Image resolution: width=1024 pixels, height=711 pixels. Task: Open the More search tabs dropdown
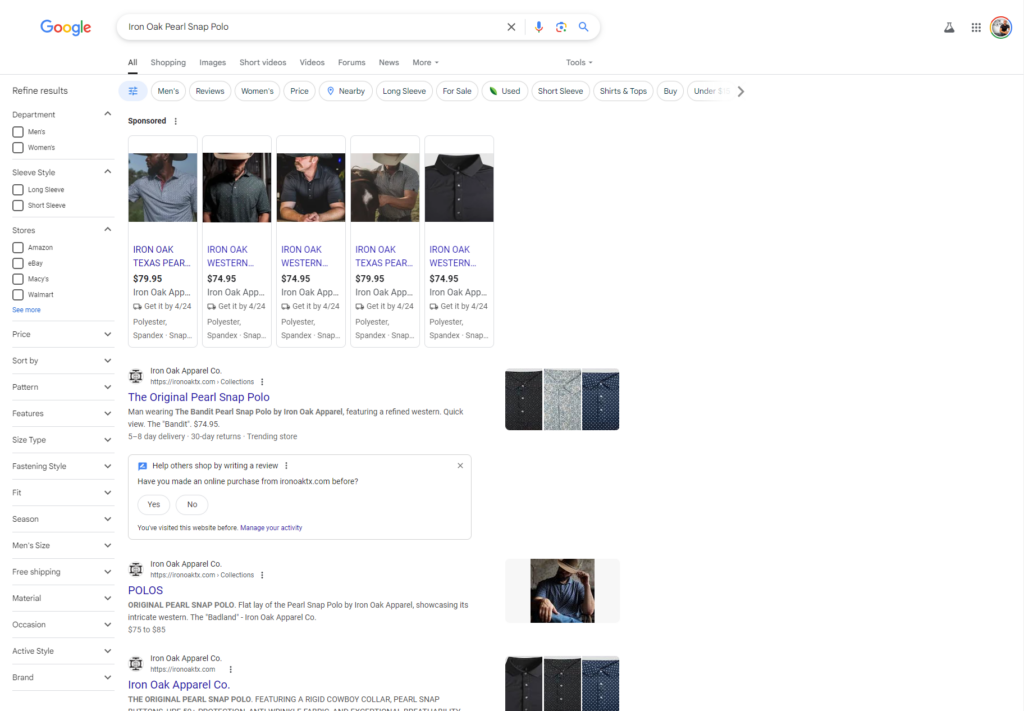point(425,63)
